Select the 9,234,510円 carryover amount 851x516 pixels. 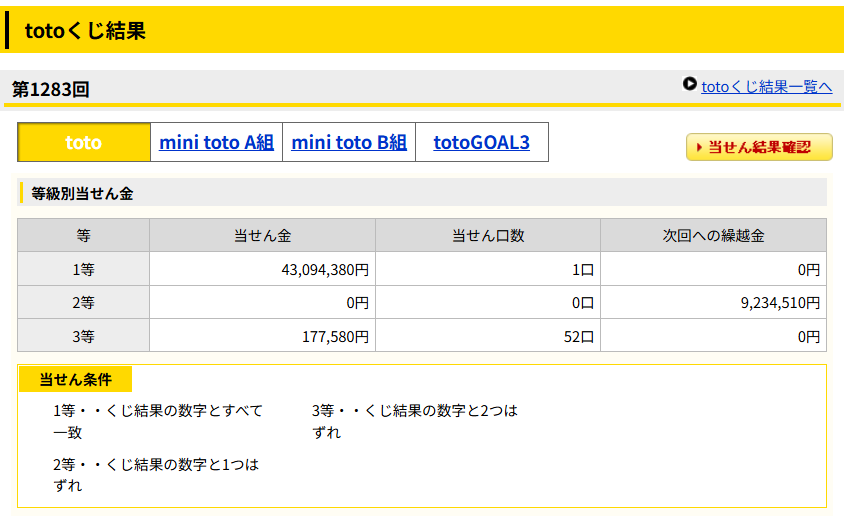coord(713,303)
